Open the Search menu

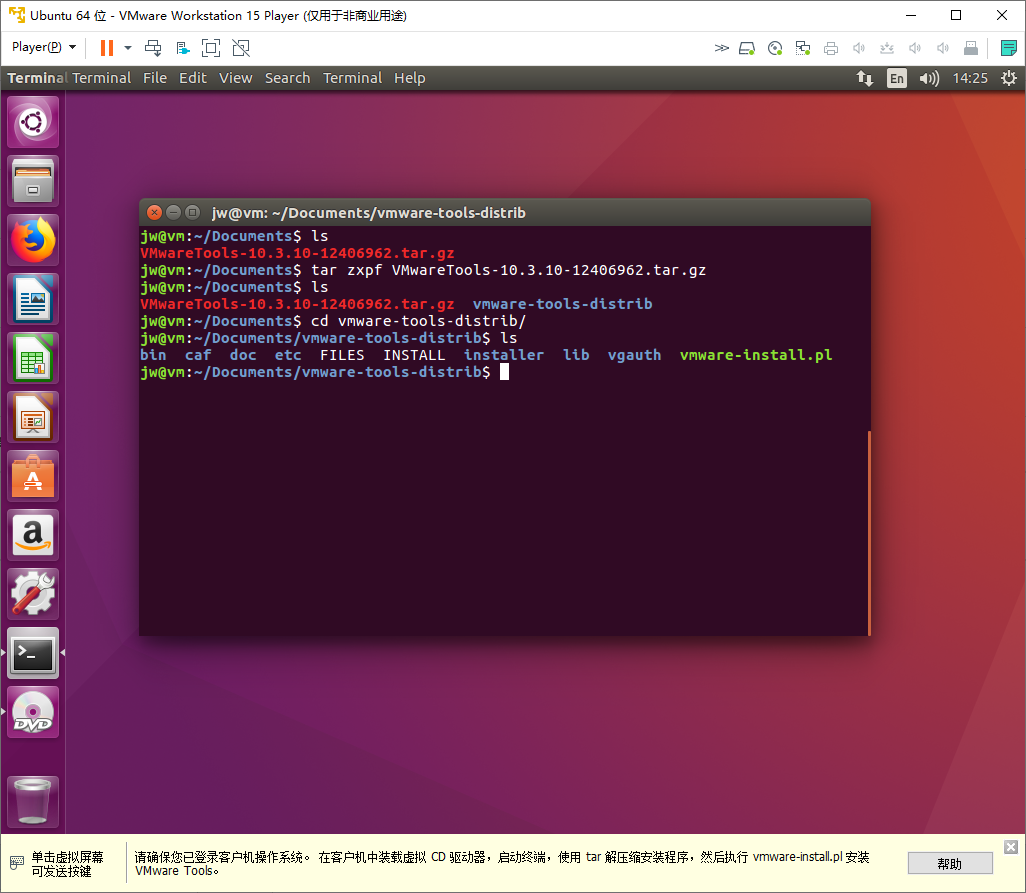287,78
